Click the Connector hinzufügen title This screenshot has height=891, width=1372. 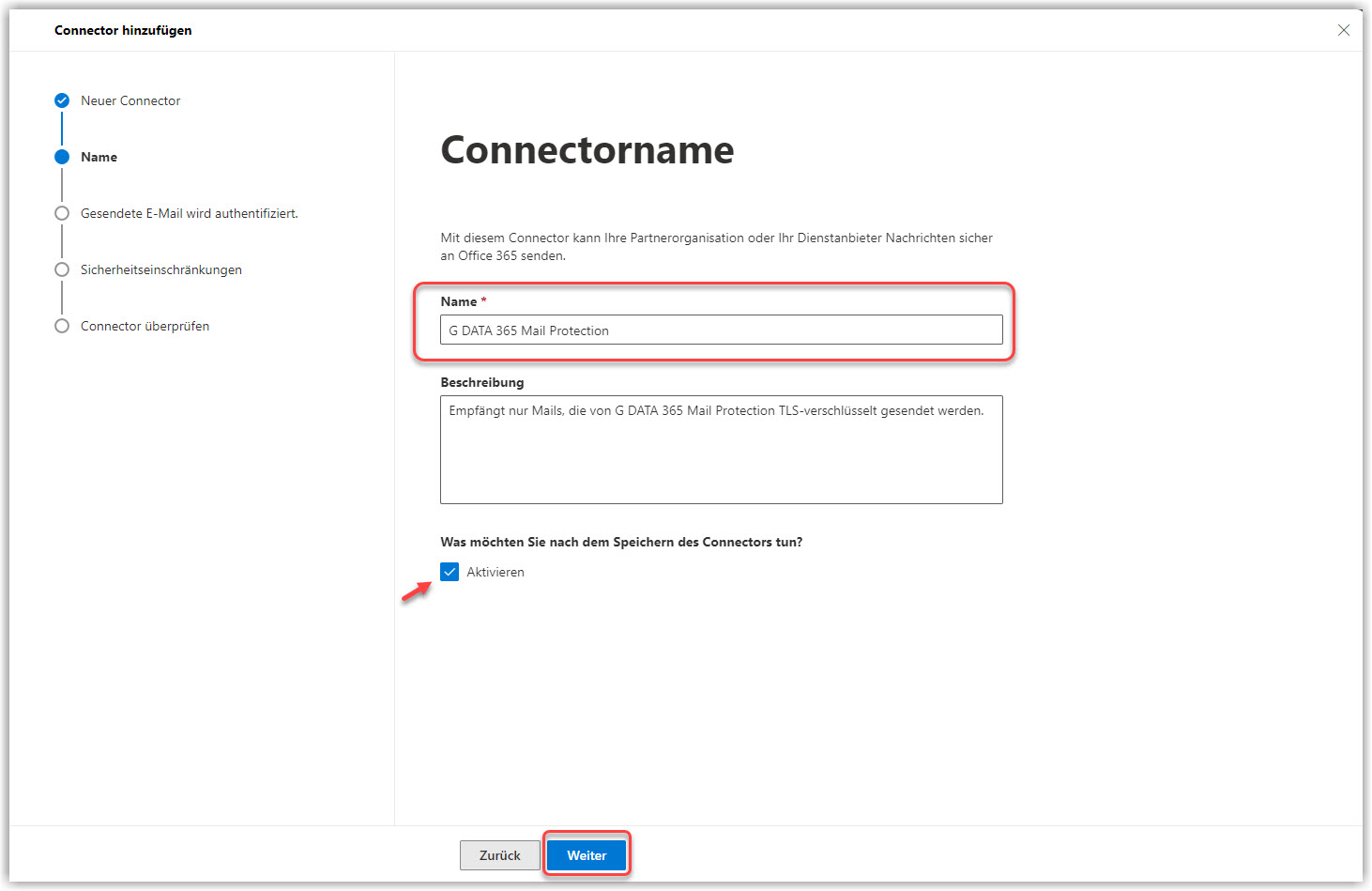(123, 30)
